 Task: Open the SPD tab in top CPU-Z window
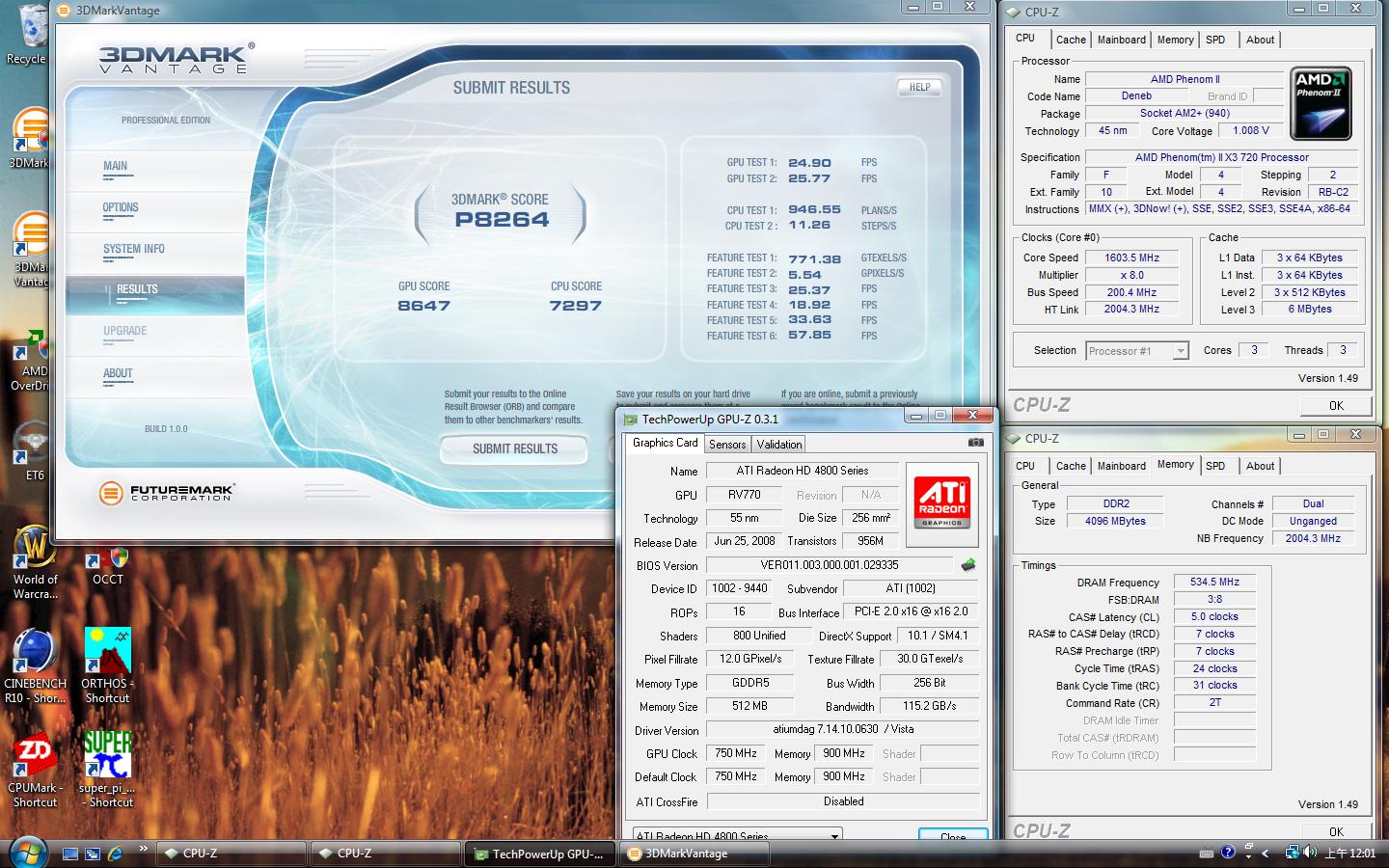[x=1215, y=40]
